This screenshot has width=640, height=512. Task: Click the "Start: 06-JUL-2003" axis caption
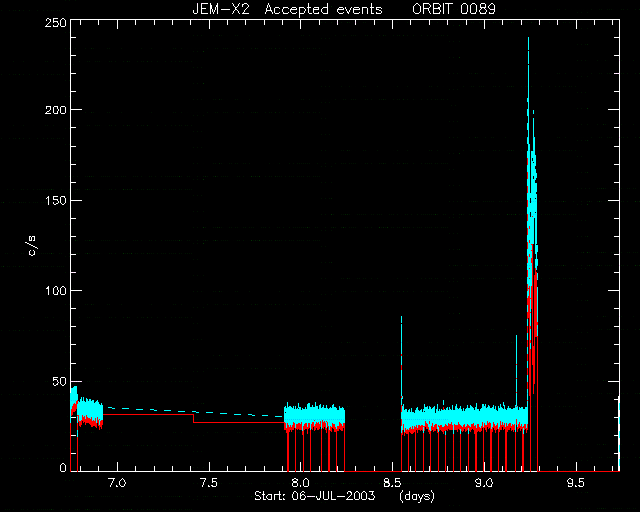click(315, 496)
